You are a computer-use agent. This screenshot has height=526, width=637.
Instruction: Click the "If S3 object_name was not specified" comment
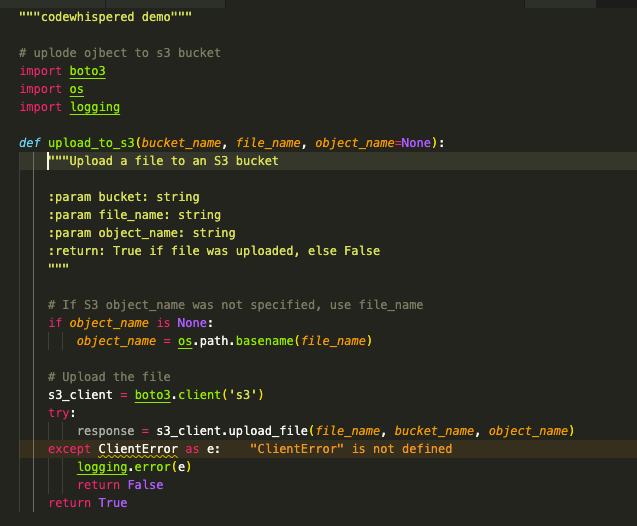click(235, 305)
